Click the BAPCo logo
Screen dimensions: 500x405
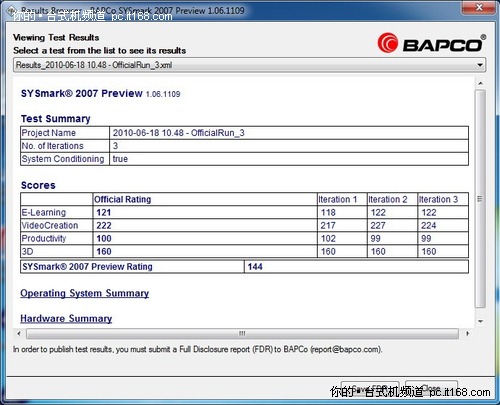point(432,43)
